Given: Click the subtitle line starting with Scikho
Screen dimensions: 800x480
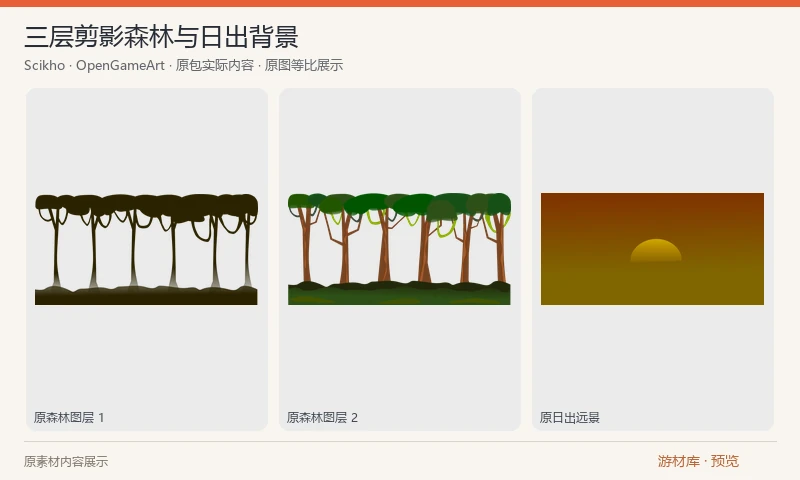Looking at the screenshot, I should [184, 65].
